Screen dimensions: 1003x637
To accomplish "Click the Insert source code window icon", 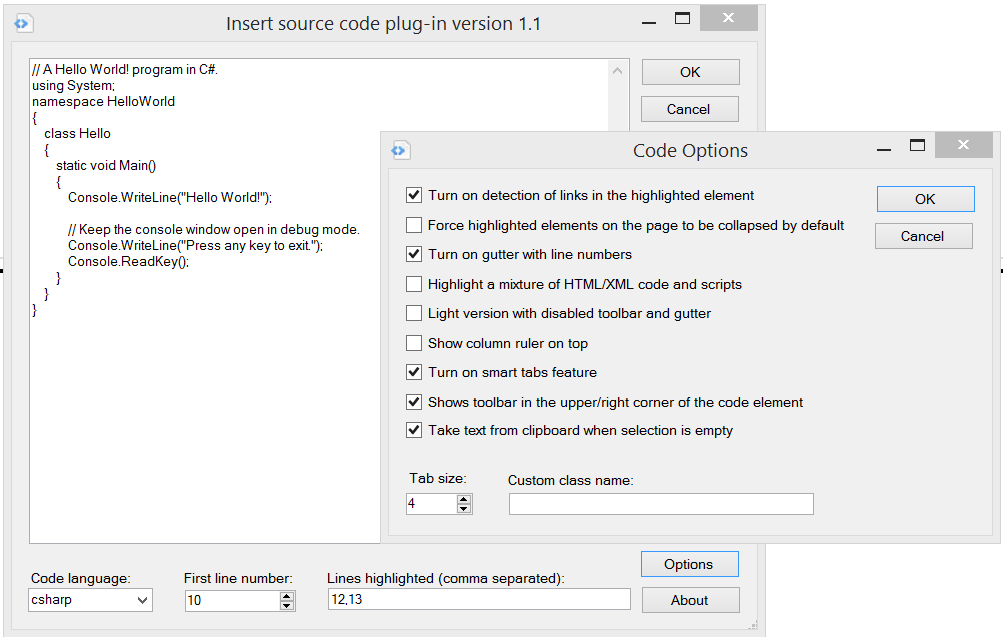I will click(x=25, y=23).
